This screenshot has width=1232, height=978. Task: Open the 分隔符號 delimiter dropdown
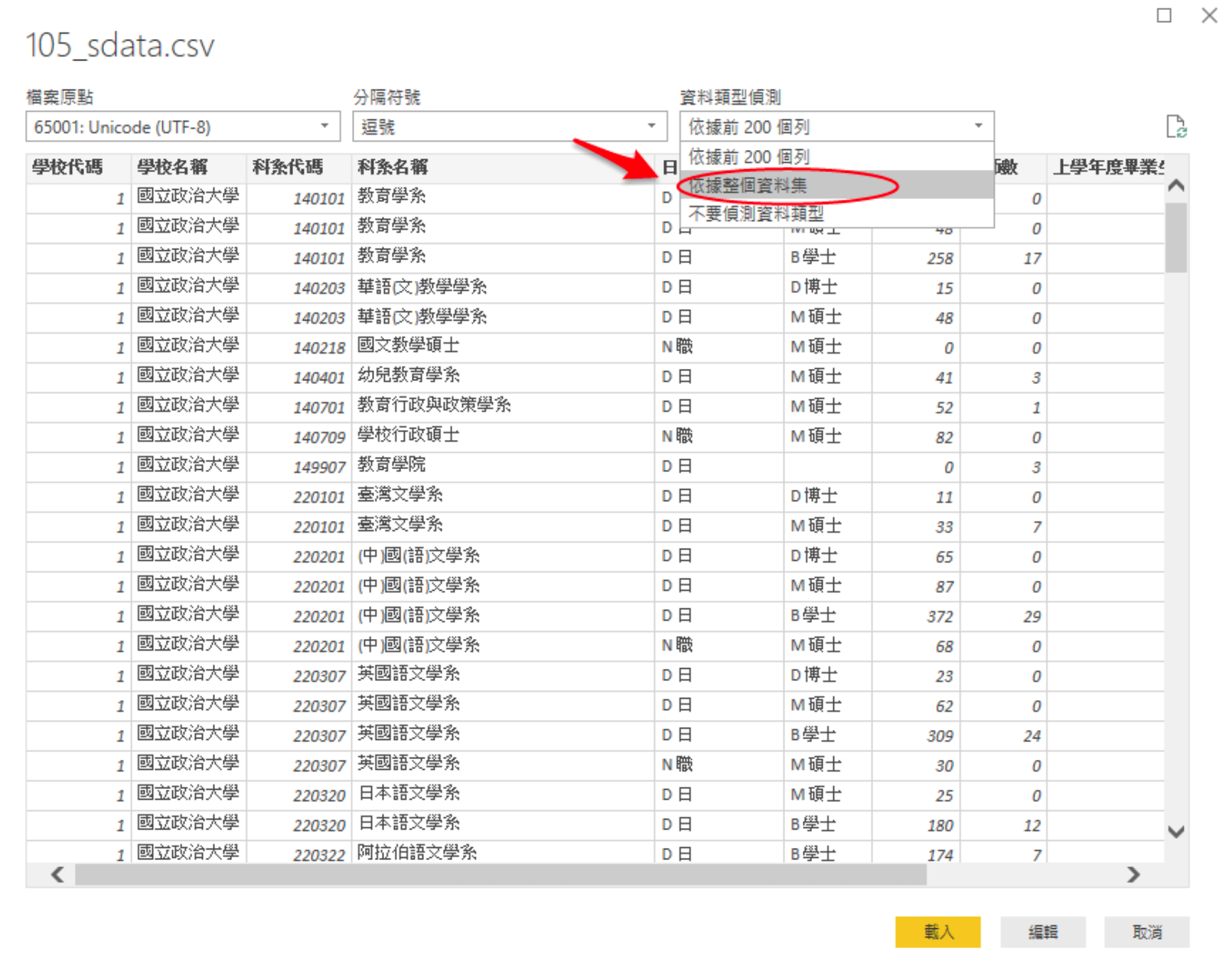(509, 126)
